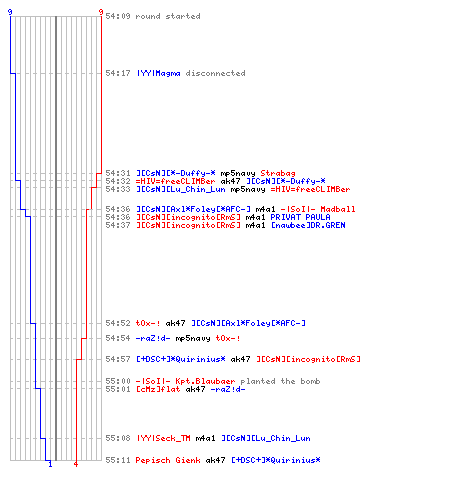Click blue team final count 1
This screenshot has height=500, width=450.
pos(50,464)
